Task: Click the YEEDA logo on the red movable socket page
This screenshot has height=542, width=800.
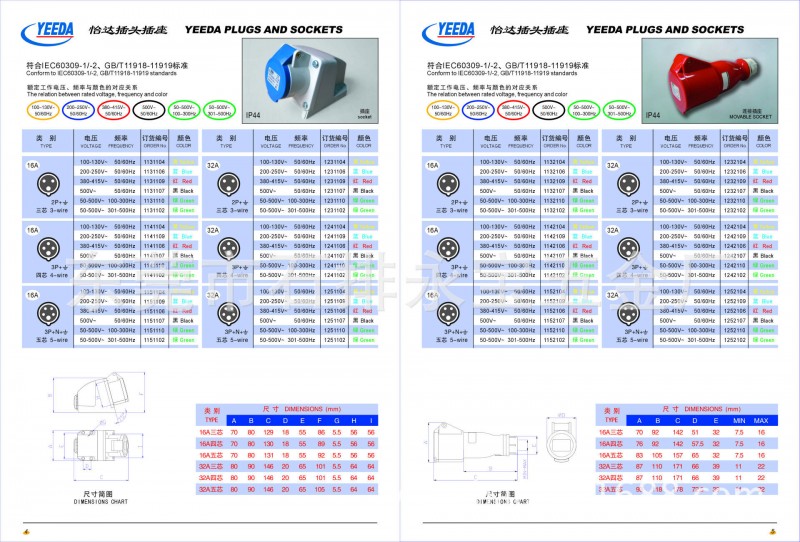Action: coord(448,33)
